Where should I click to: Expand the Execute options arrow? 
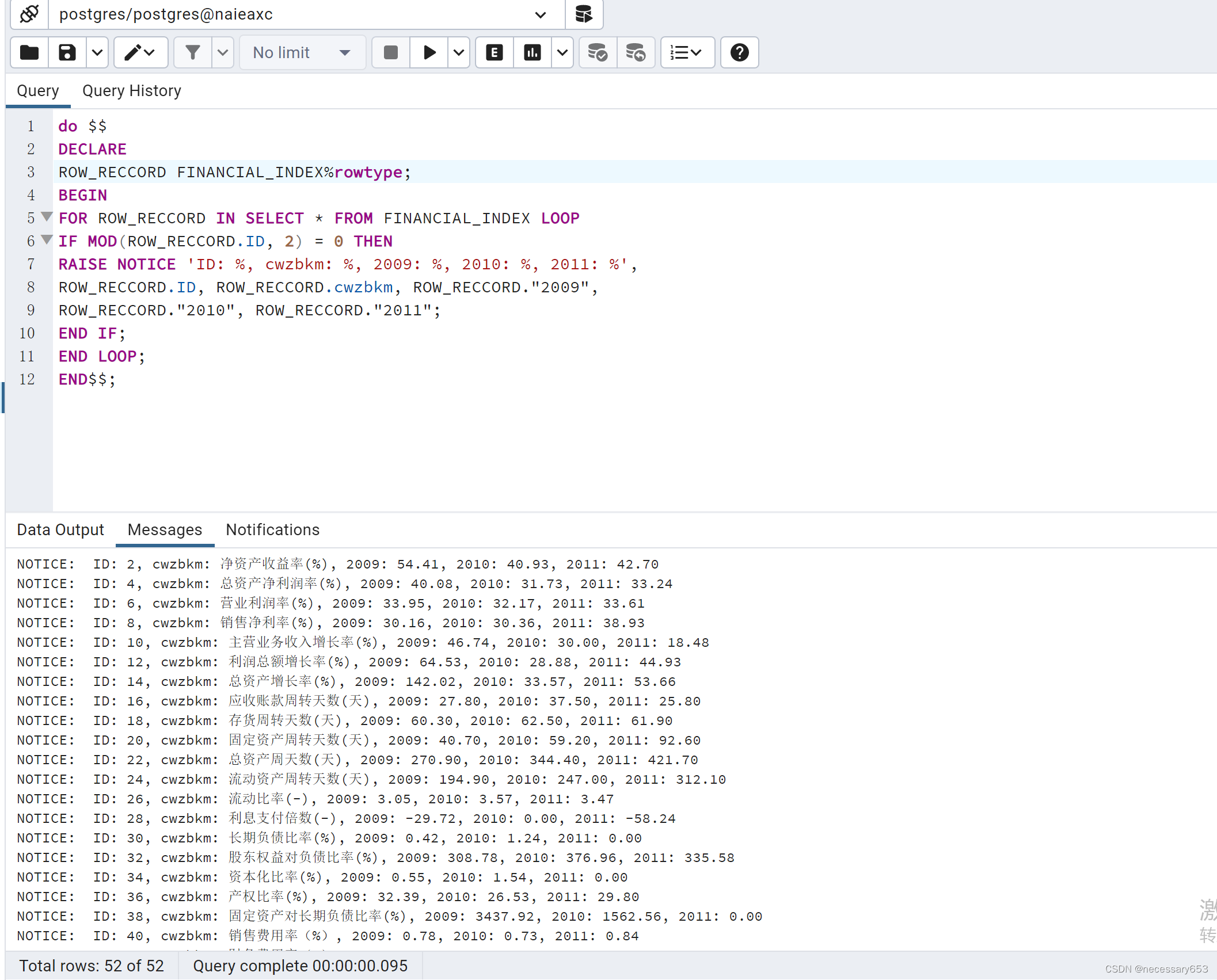(x=459, y=52)
